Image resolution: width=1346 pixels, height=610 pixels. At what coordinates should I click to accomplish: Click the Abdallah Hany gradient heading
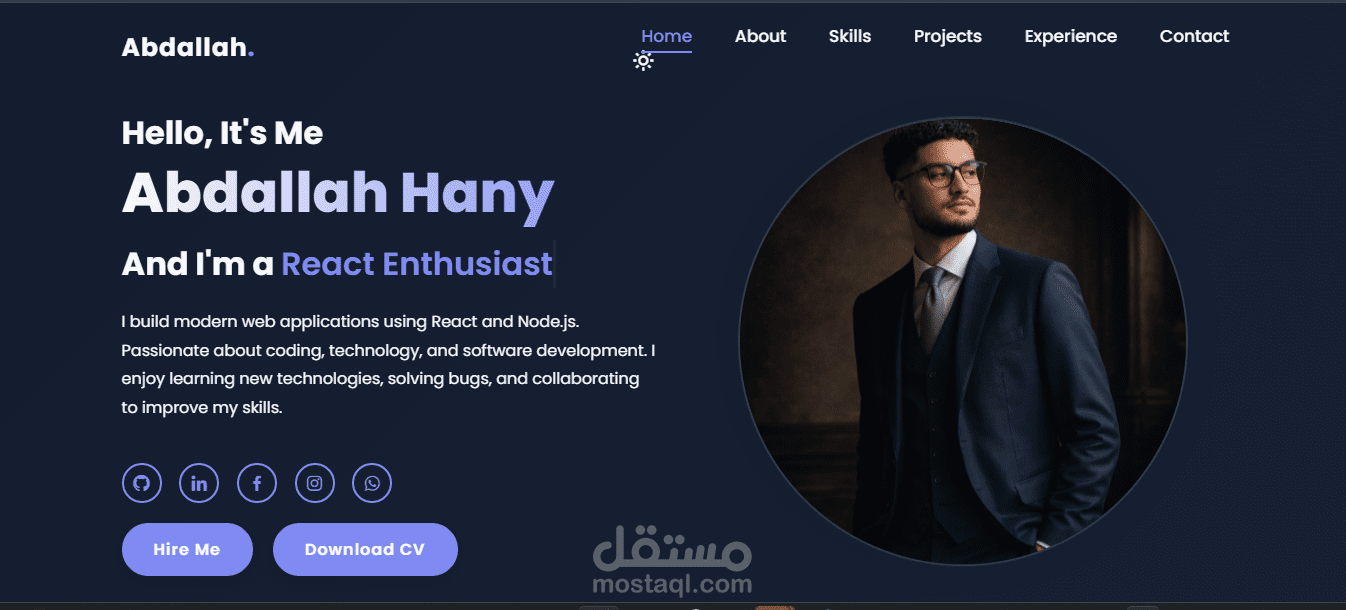338,193
